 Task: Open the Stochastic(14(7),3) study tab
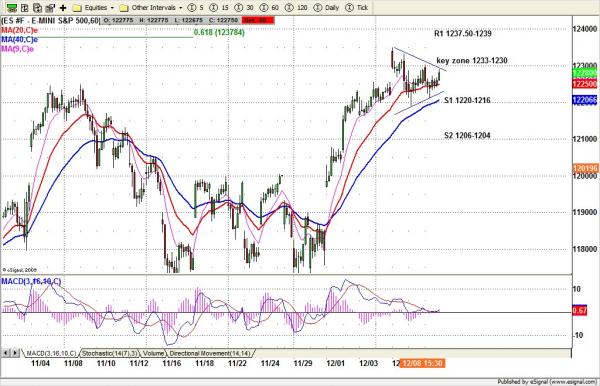pyautogui.click(x=110, y=353)
